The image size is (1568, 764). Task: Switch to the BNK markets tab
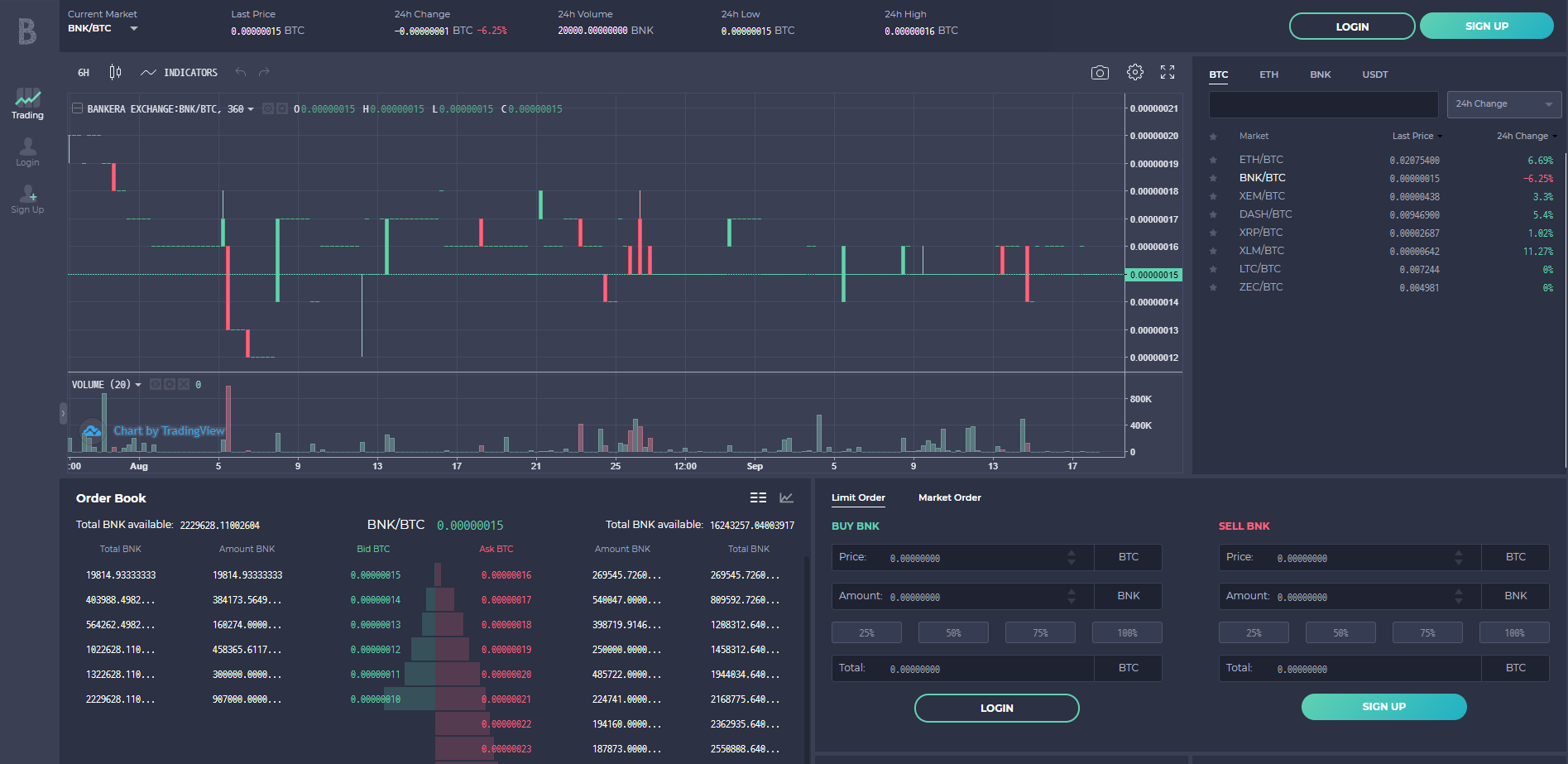click(x=1320, y=74)
